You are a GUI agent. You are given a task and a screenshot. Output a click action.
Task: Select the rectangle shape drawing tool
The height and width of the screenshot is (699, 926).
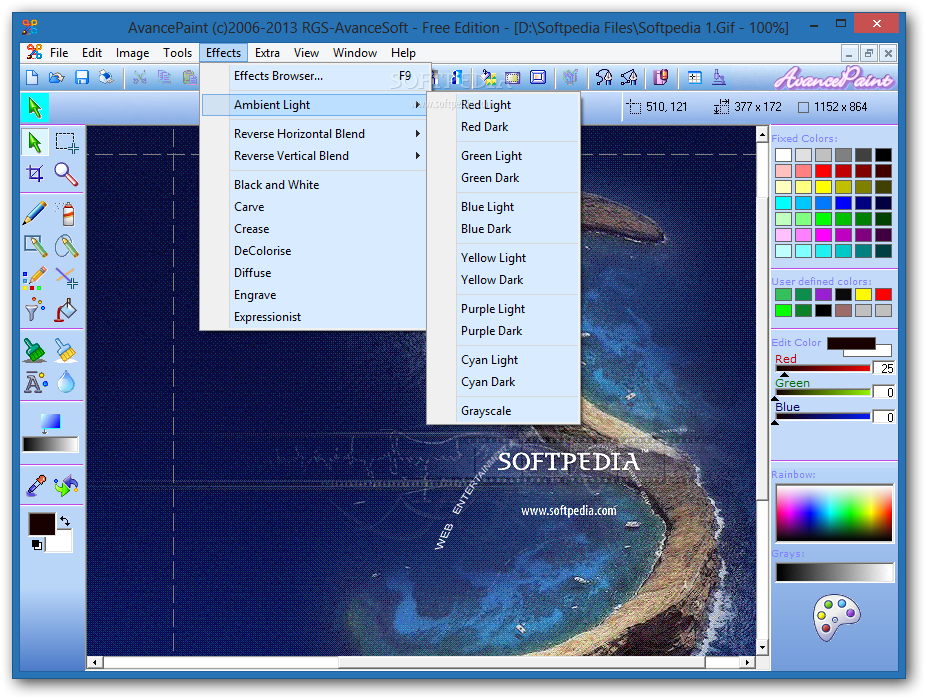pos(35,246)
